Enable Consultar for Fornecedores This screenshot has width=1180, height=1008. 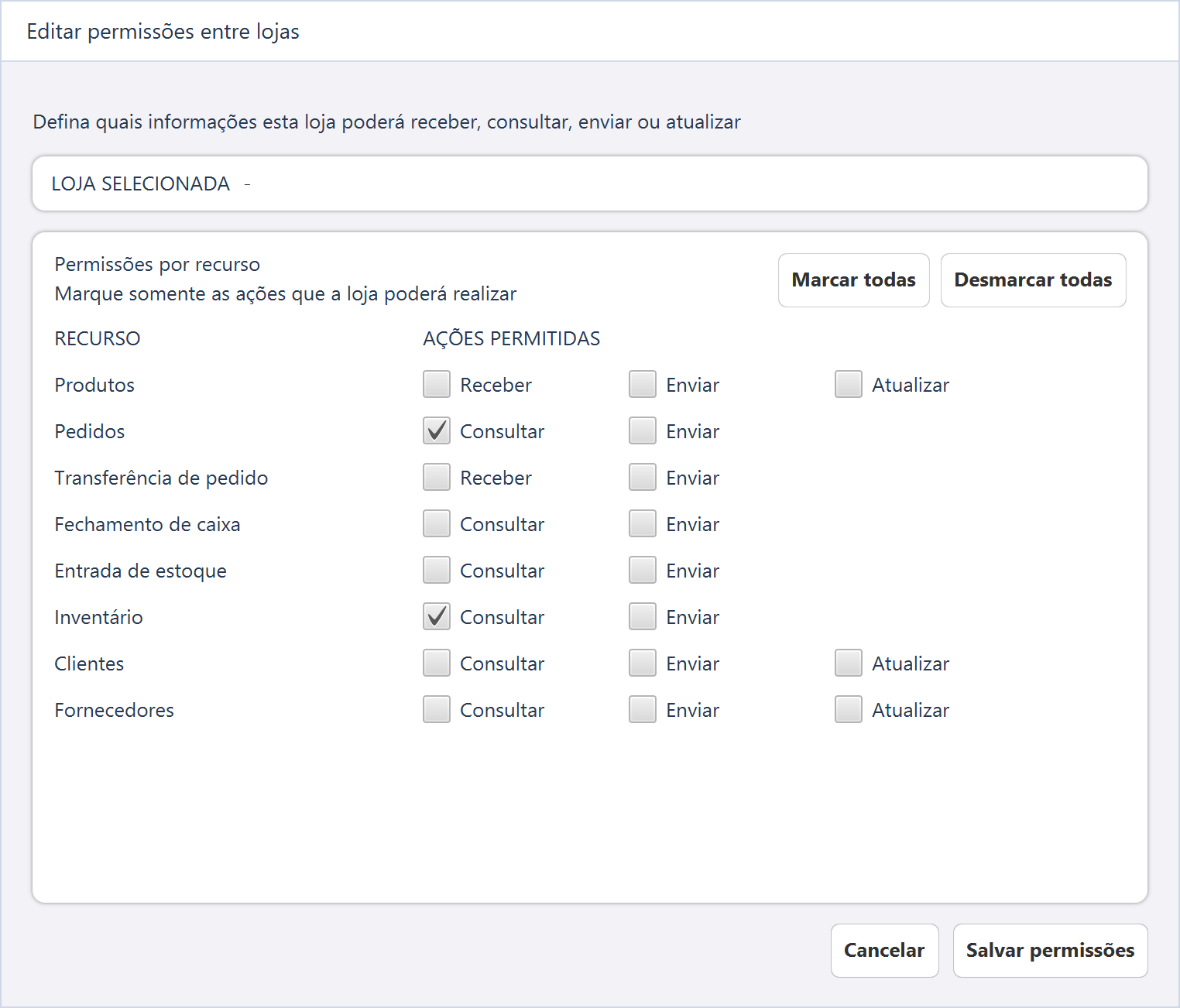[x=437, y=709]
